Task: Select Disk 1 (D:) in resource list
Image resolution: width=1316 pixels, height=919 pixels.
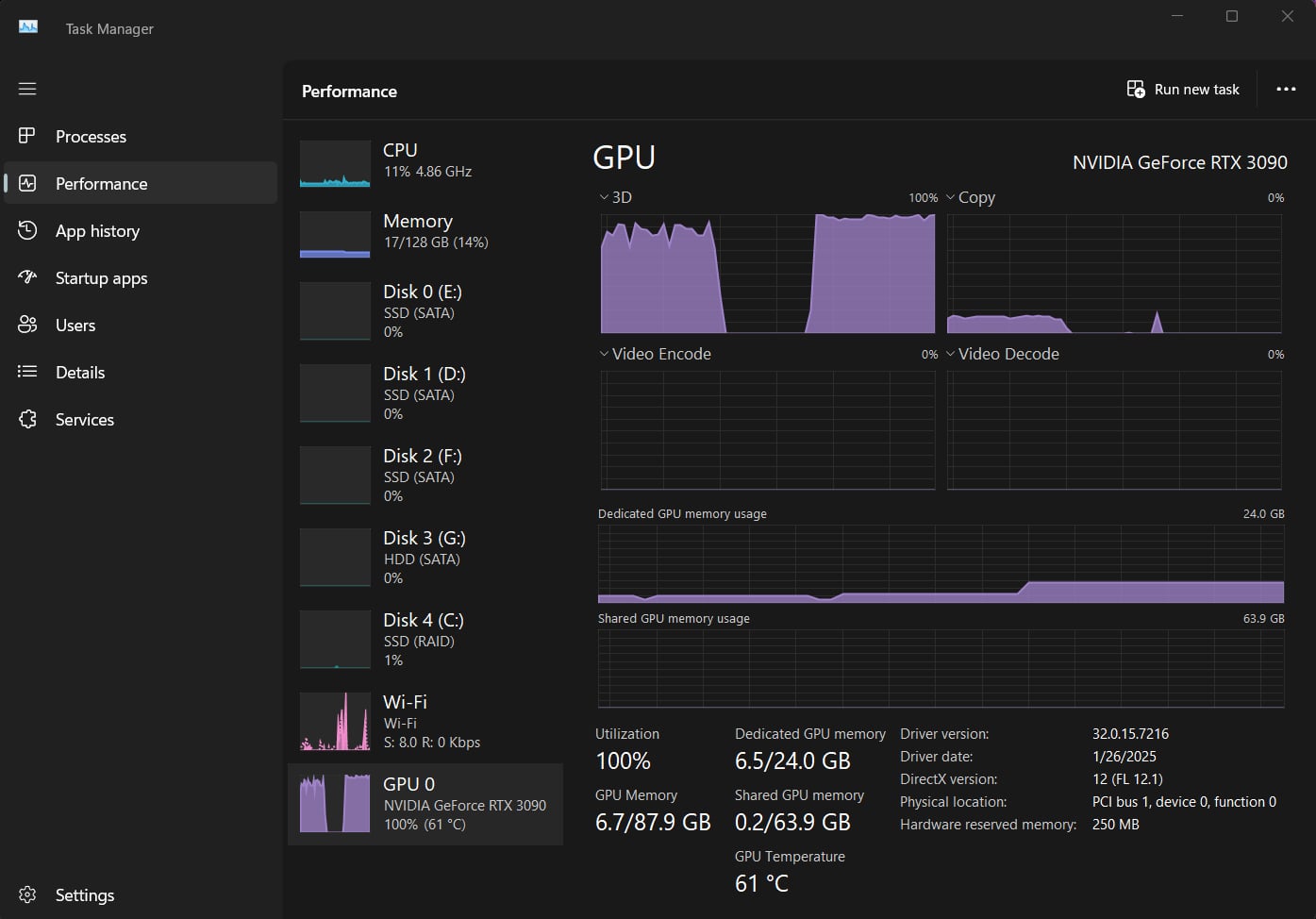Action: (425, 393)
